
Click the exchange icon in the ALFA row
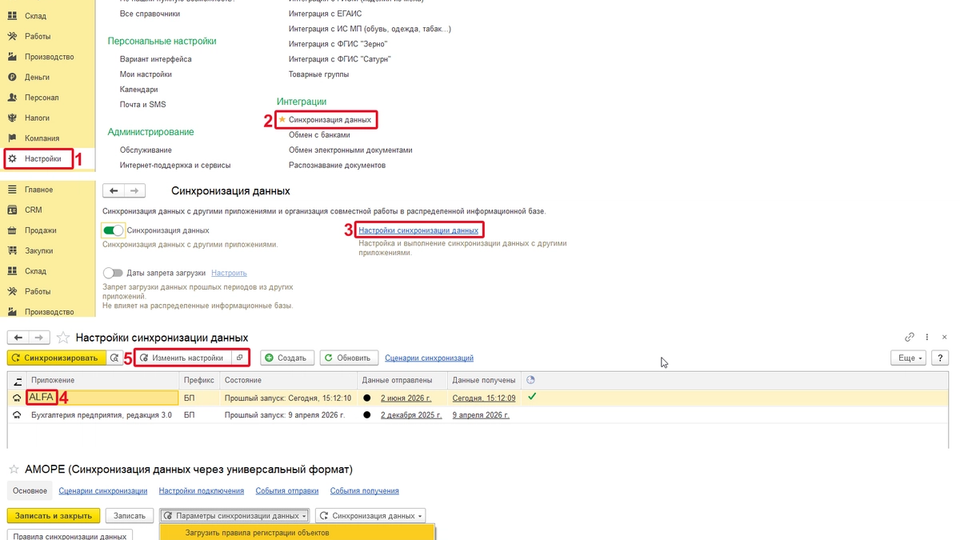pyautogui.click(x=17, y=398)
